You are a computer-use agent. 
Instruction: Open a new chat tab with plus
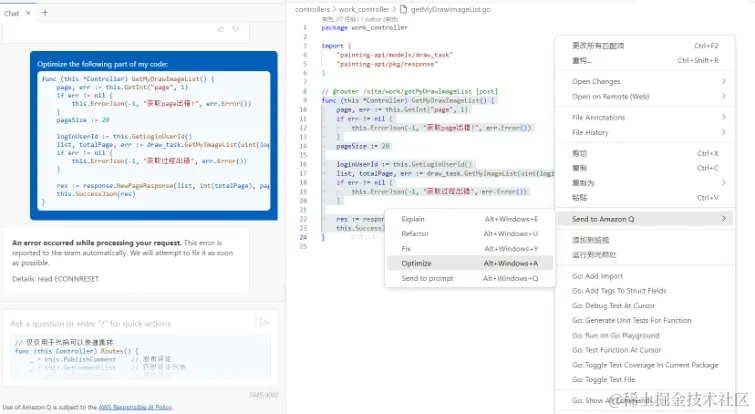point(45,13)
